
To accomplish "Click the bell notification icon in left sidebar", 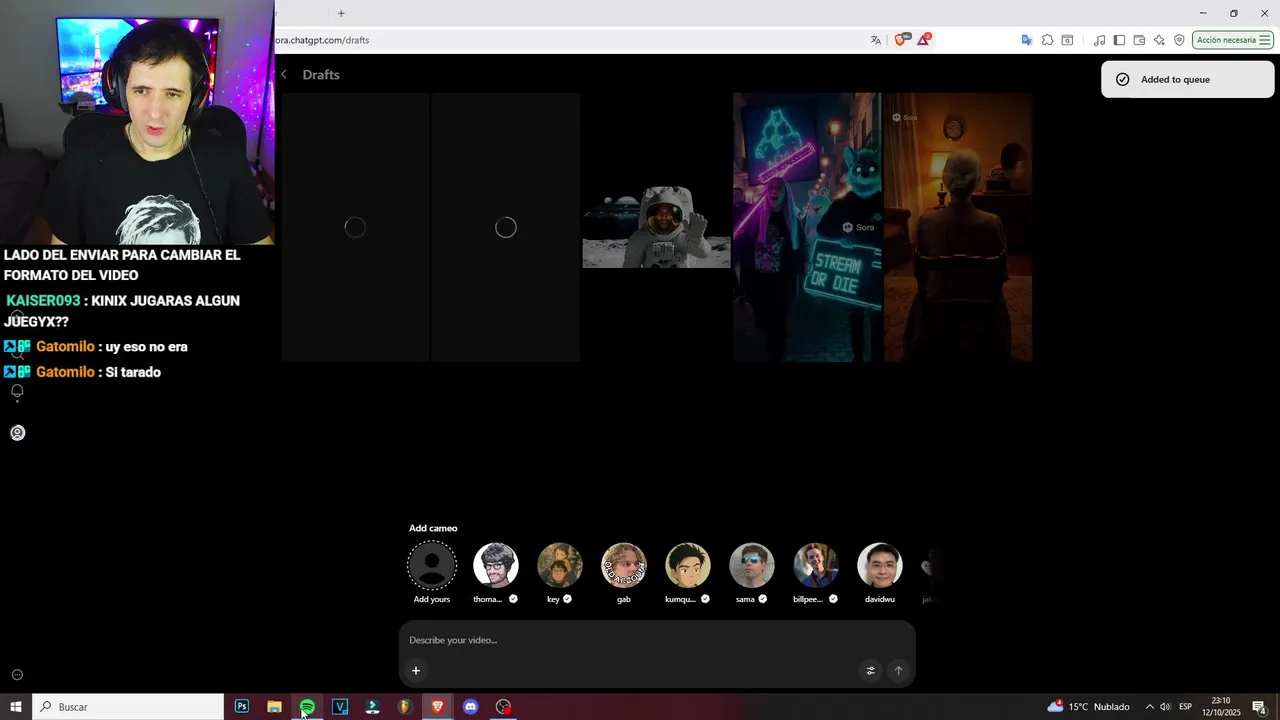I will click(x=17, y=391).
